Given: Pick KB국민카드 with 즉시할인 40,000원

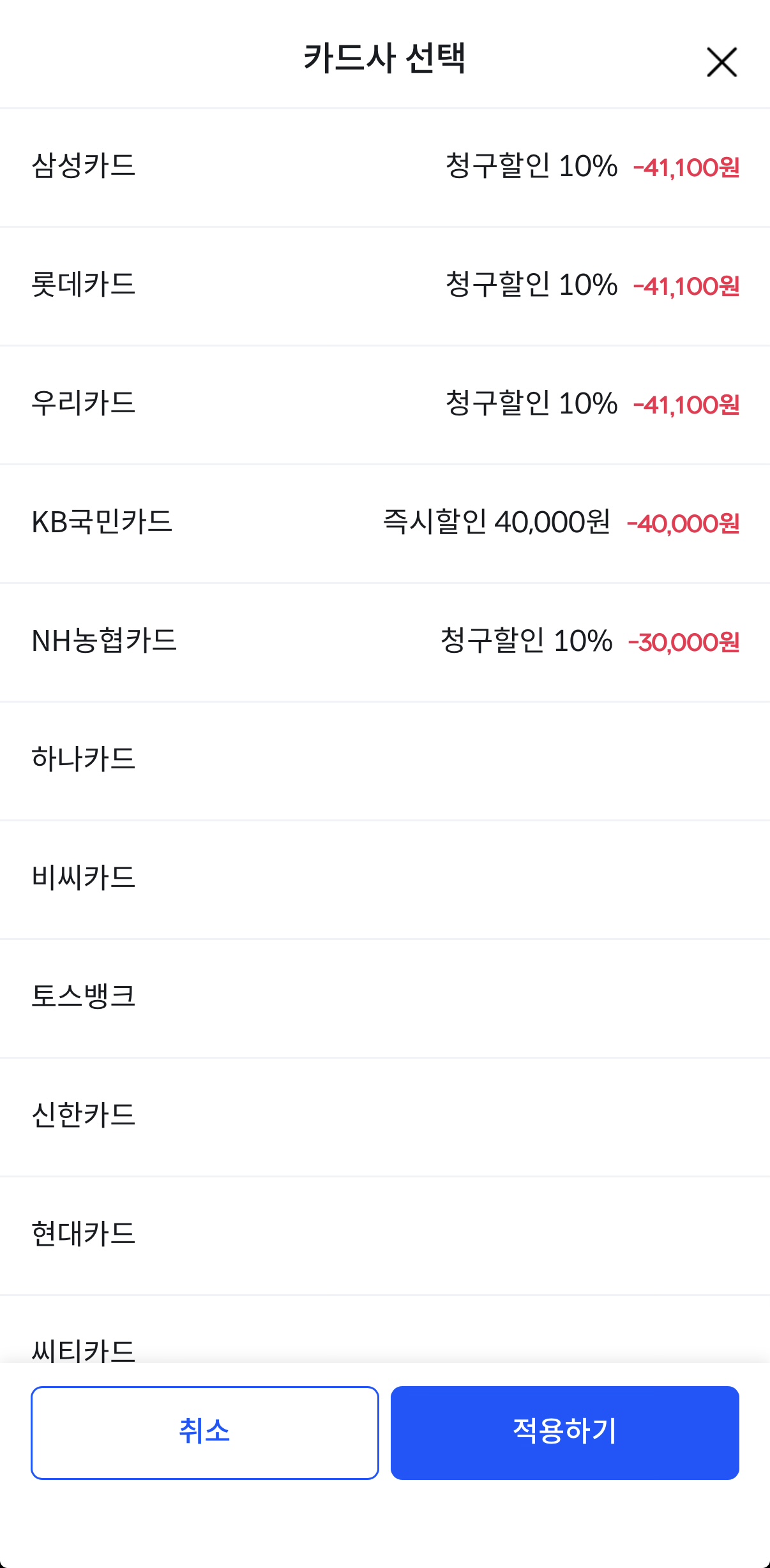Looking at the screenshot, I should (102, 522).
